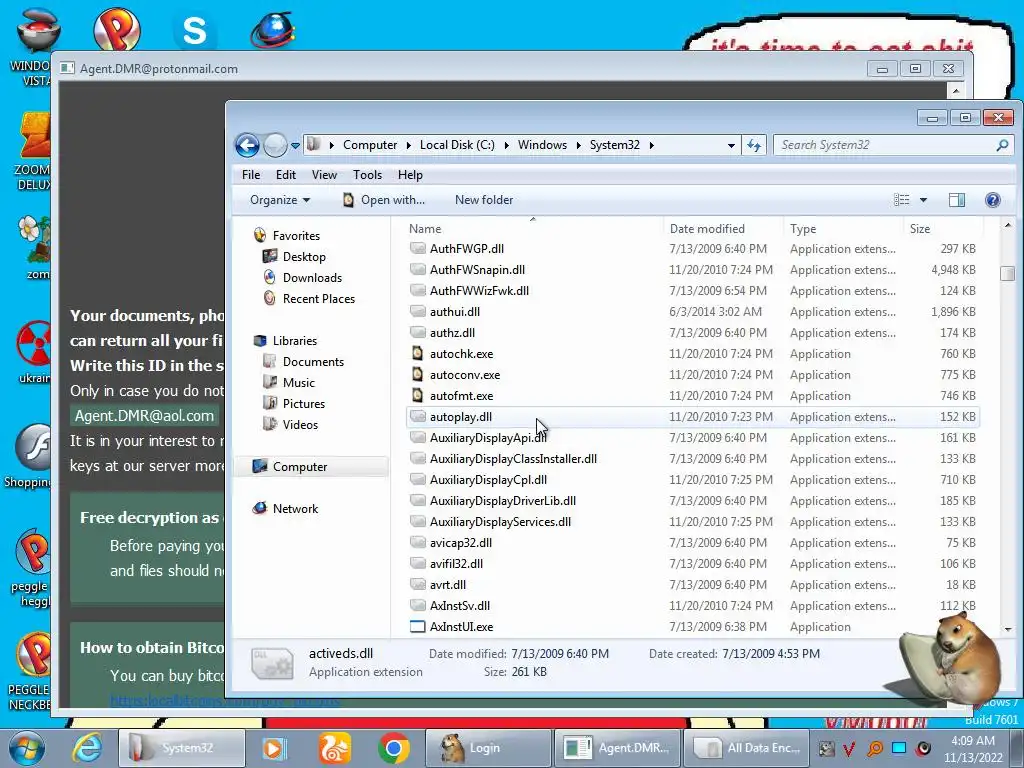Select the autoconv.exe file icon

pyautogui.click(x=417, y=375)
